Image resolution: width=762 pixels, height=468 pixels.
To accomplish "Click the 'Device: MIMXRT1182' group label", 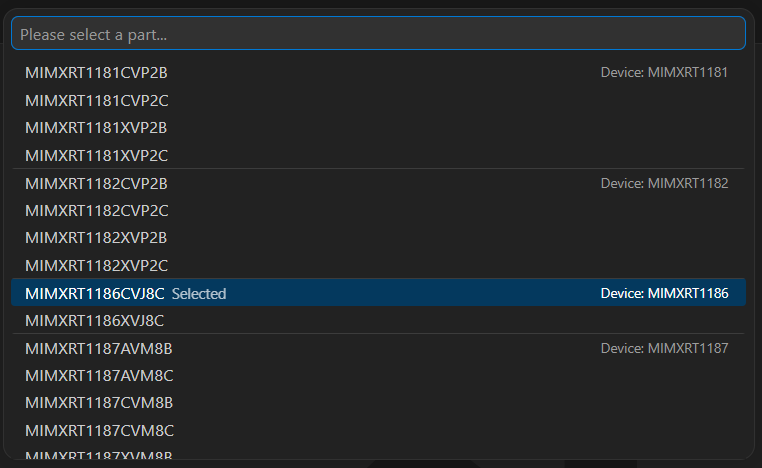I will point(664,183).
